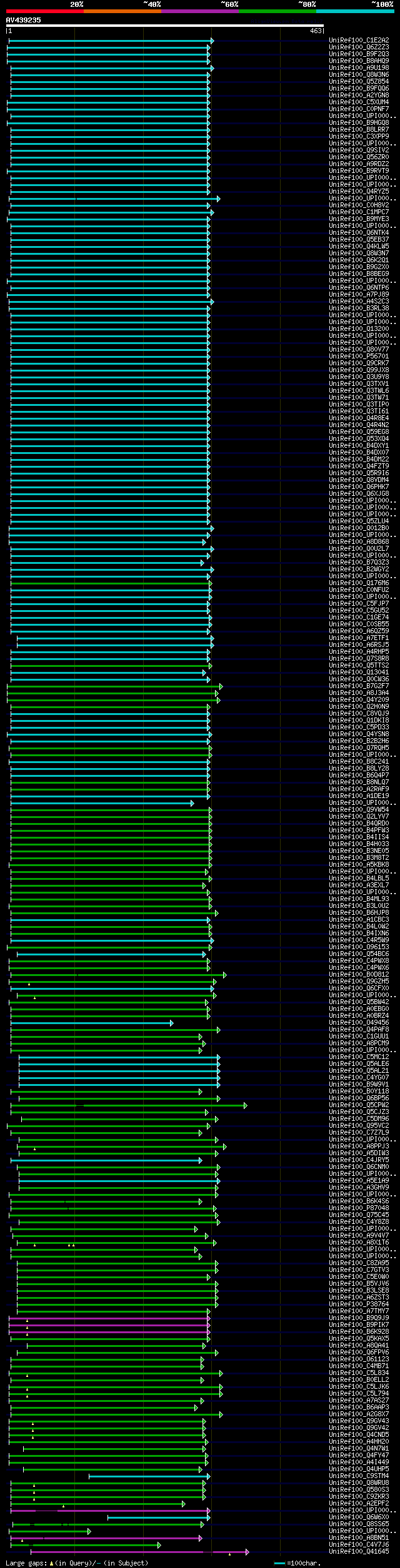This screenshot has height=1568, width=400.
Task: Select label UniRef100_C5L834
Action: [359, 1374]
